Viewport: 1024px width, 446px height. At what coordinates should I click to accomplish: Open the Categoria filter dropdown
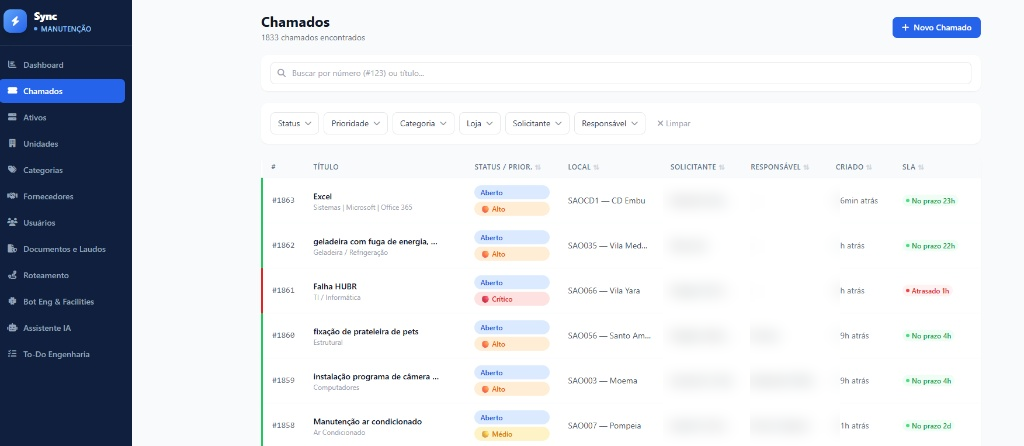click(x=423, y=123)
